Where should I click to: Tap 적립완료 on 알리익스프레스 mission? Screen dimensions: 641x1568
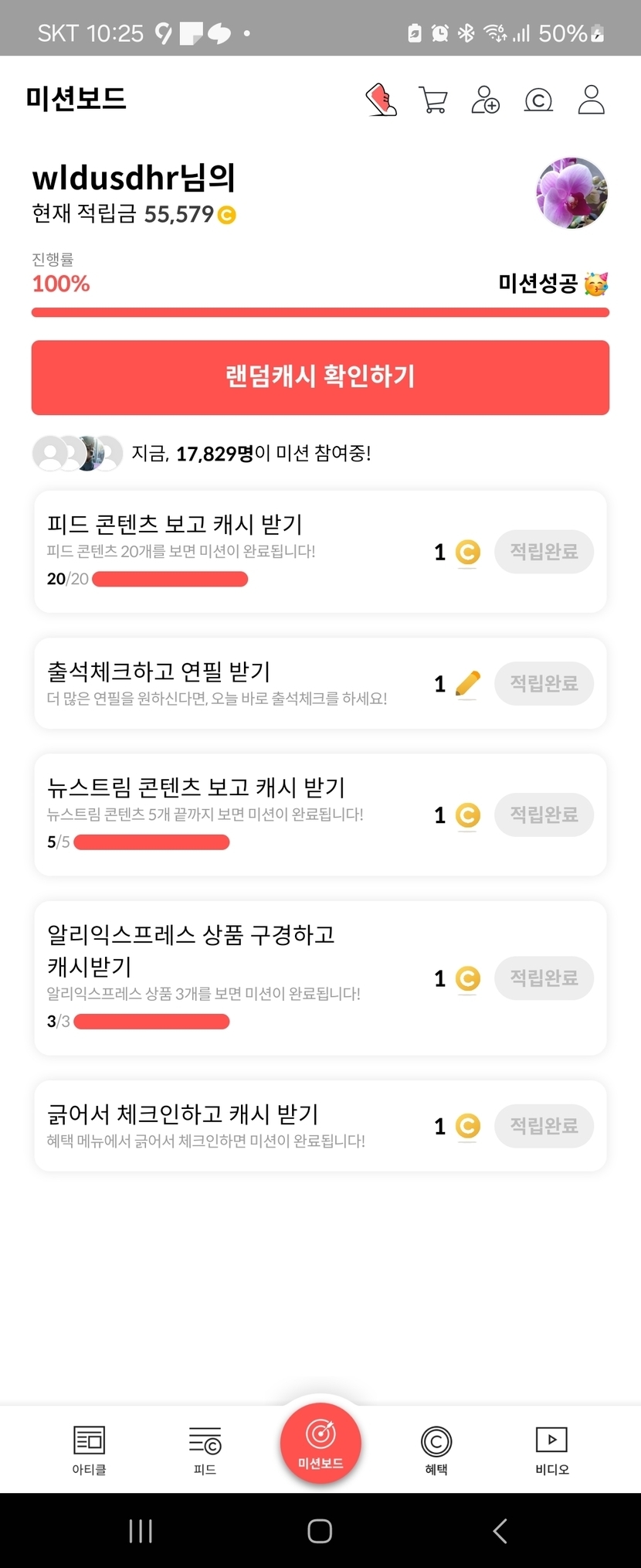click(x=544, y=978)
